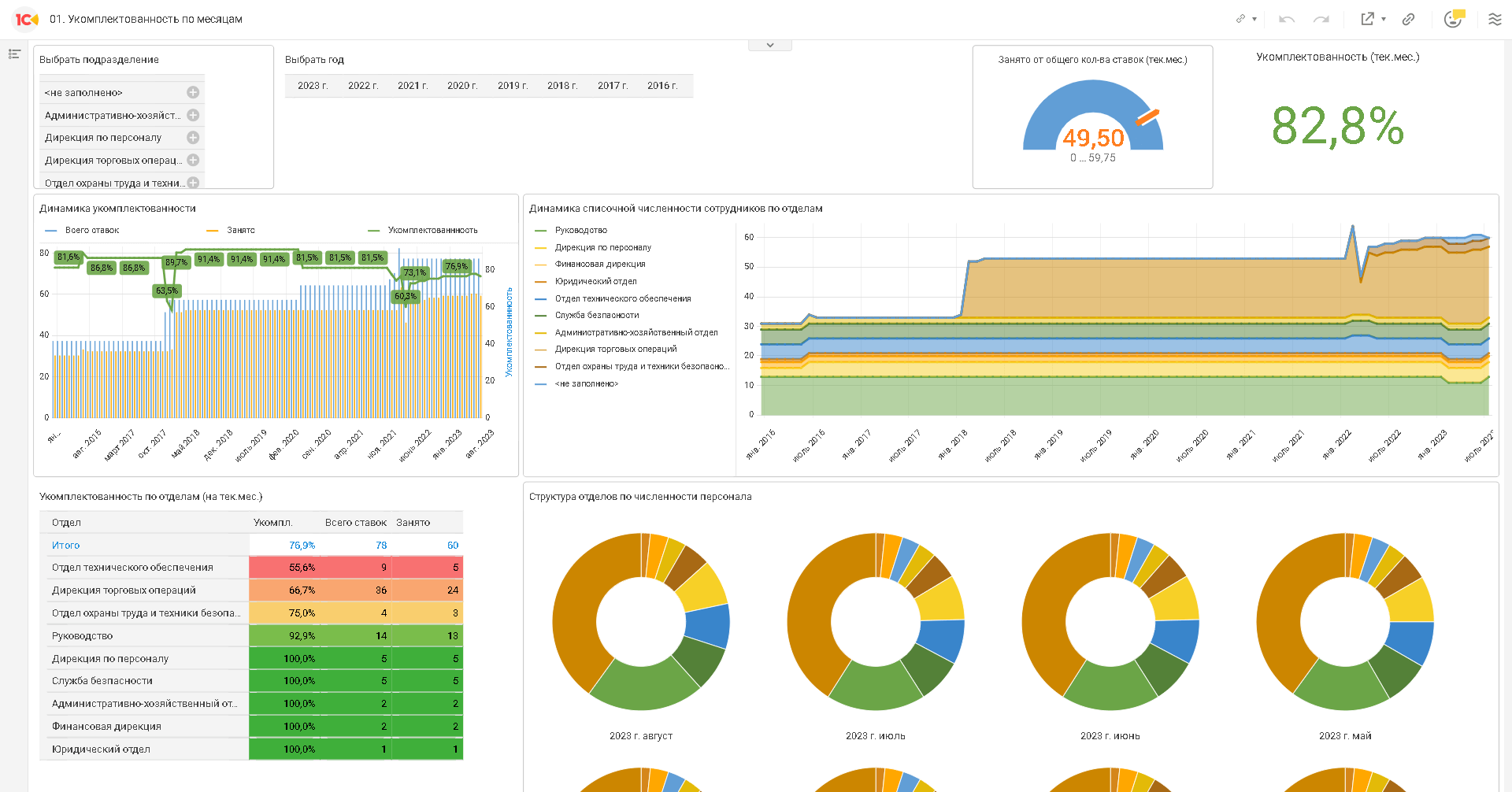Expand the collapsed chevron panel at top
Image resolution: width=1512 pixels, height=792 pixels.
770,45
